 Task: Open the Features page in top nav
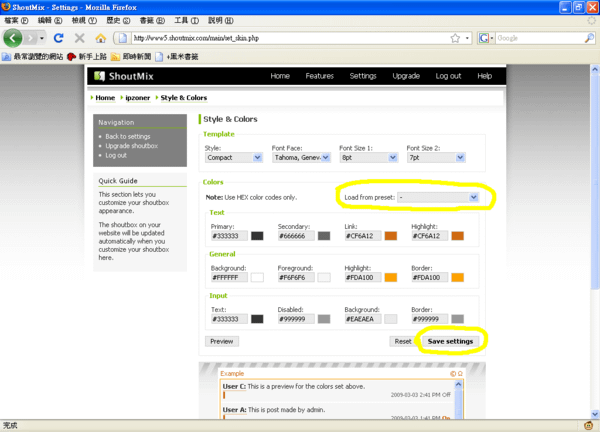[320, 76]
